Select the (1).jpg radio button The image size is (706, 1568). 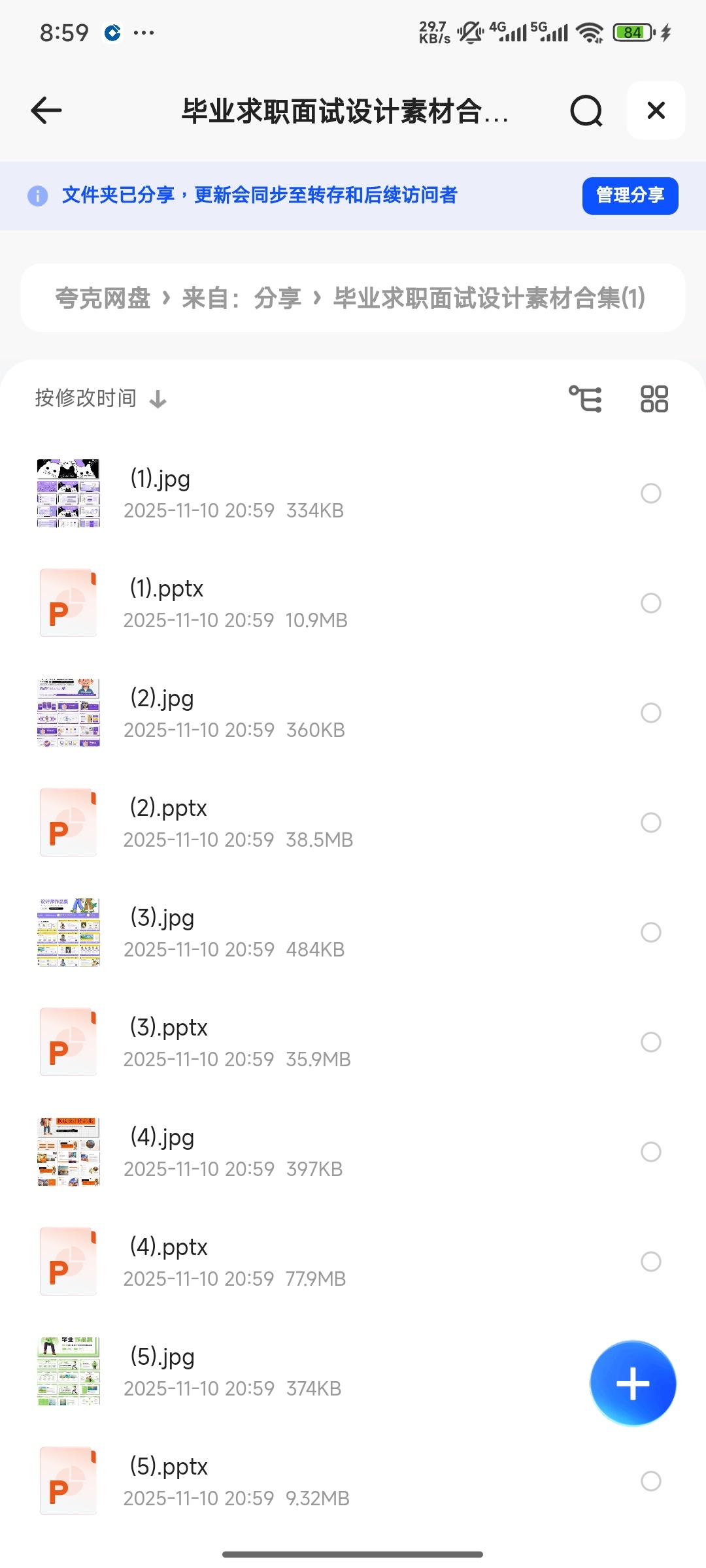coord(651,493)
